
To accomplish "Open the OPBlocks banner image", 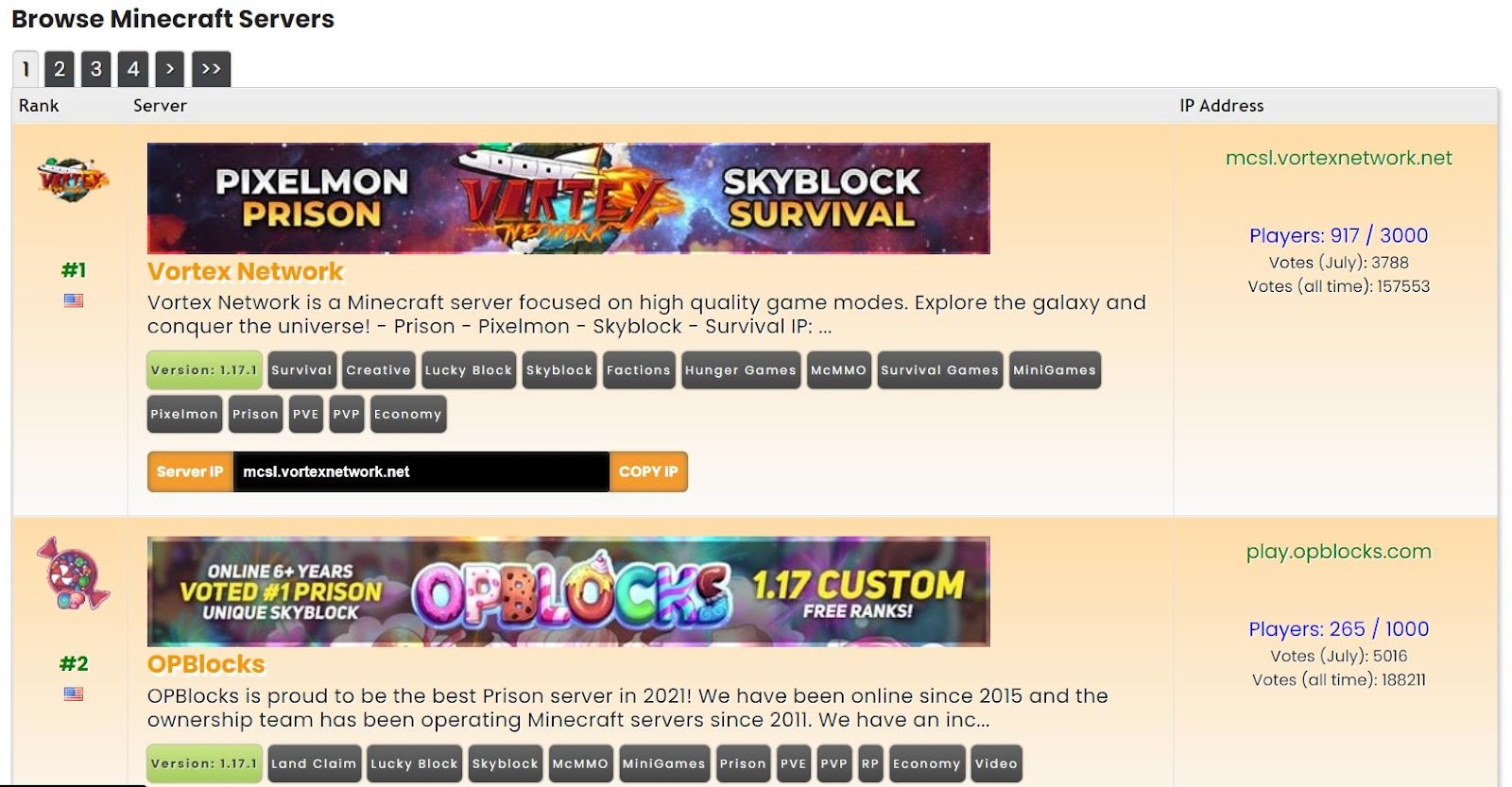I will 569,591.
